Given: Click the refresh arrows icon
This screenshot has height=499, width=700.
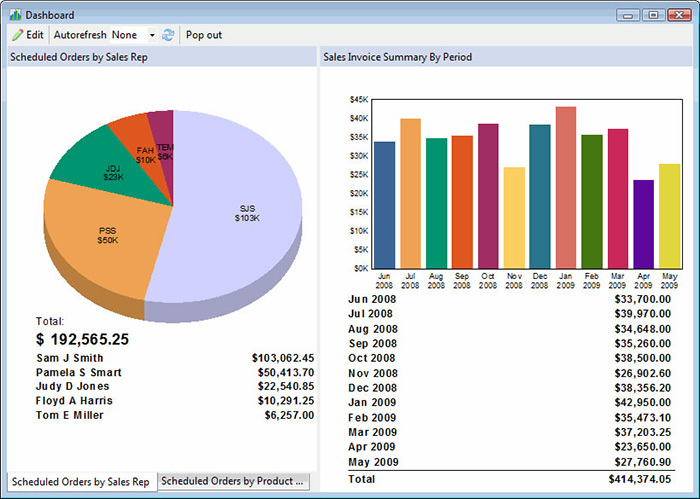Looking at the screenshot, I should (168, 35).
